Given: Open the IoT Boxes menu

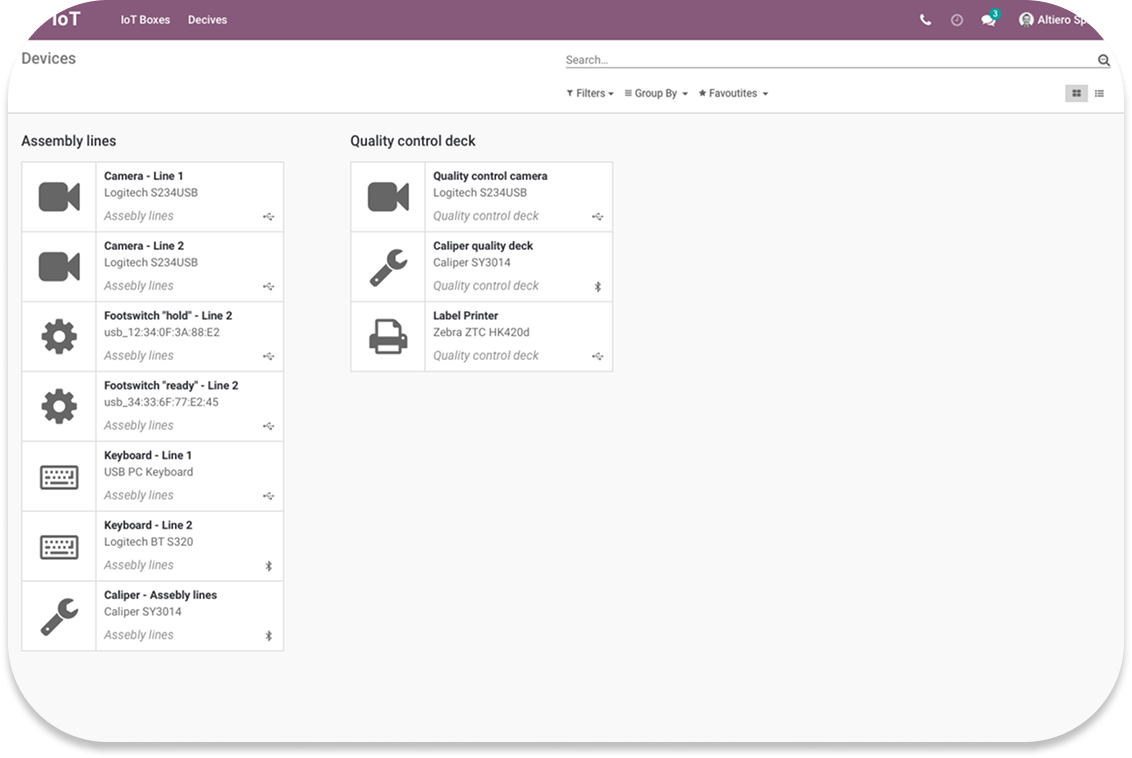Looking at the screenshot, I should pos(145,20).
